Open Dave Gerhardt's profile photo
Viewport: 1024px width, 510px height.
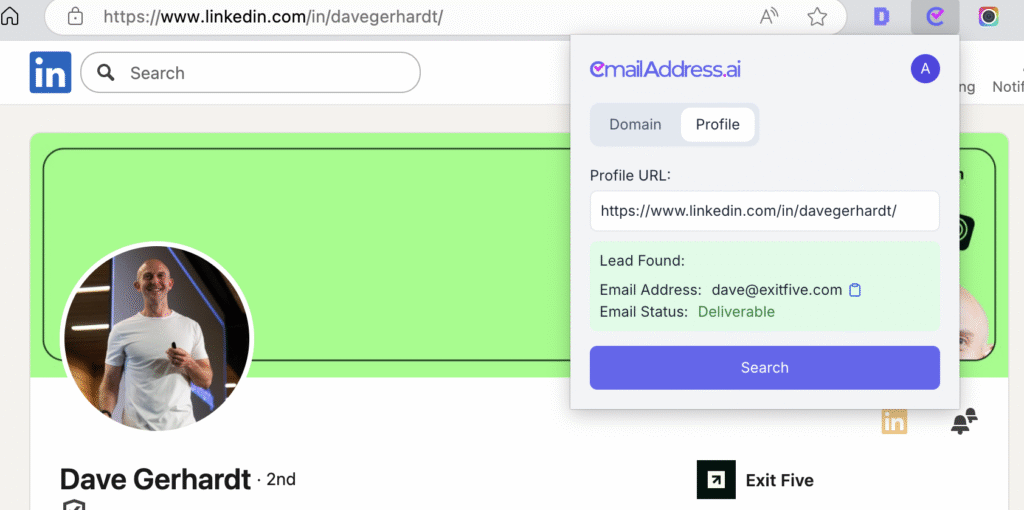pyautogui.click(x=157, y=338)
